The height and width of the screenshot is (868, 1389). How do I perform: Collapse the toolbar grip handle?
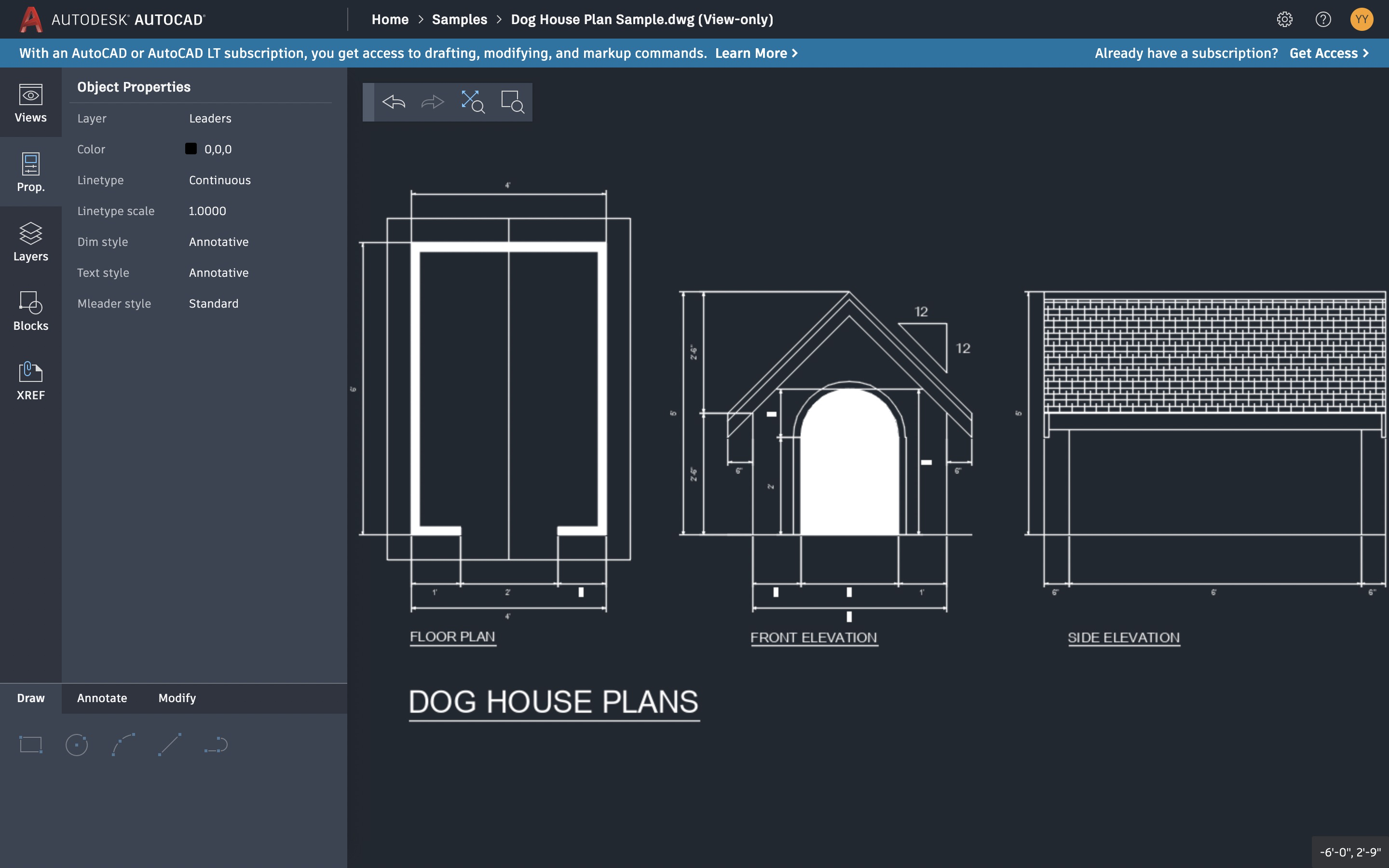pos(368,102)
